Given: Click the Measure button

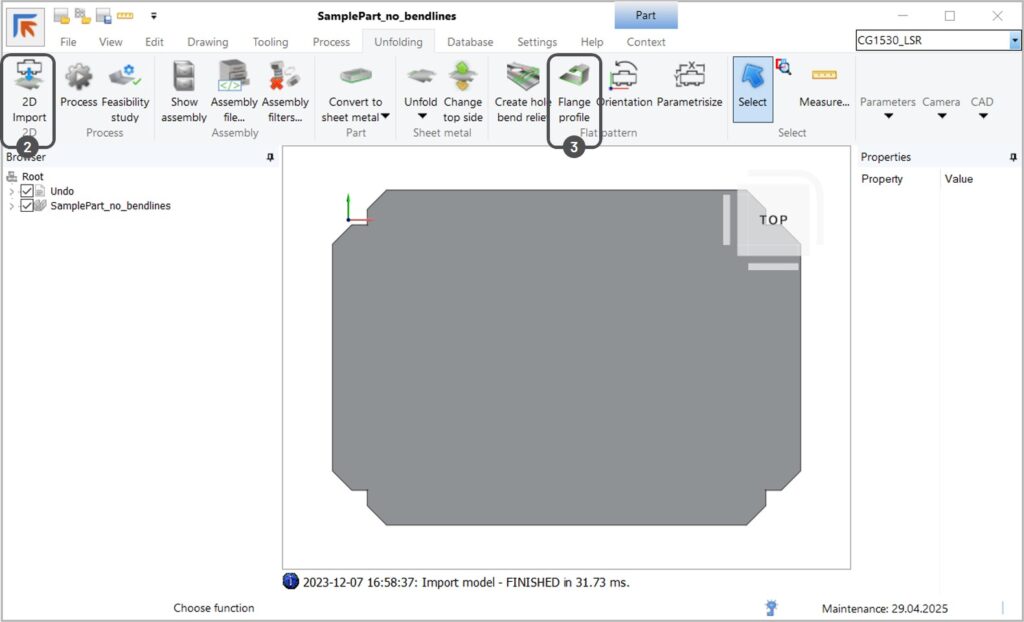Looking at the screenshot, I should 824,88.
